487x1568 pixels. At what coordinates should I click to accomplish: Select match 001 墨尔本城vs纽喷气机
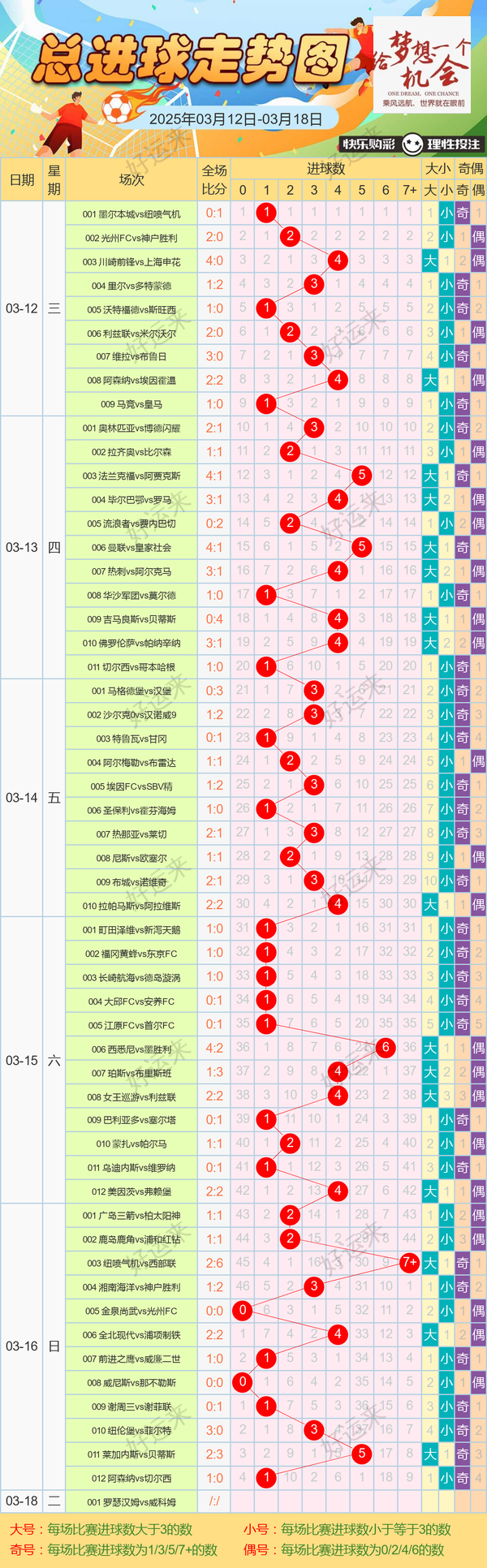pyautogui.click(x=131, y=213)
